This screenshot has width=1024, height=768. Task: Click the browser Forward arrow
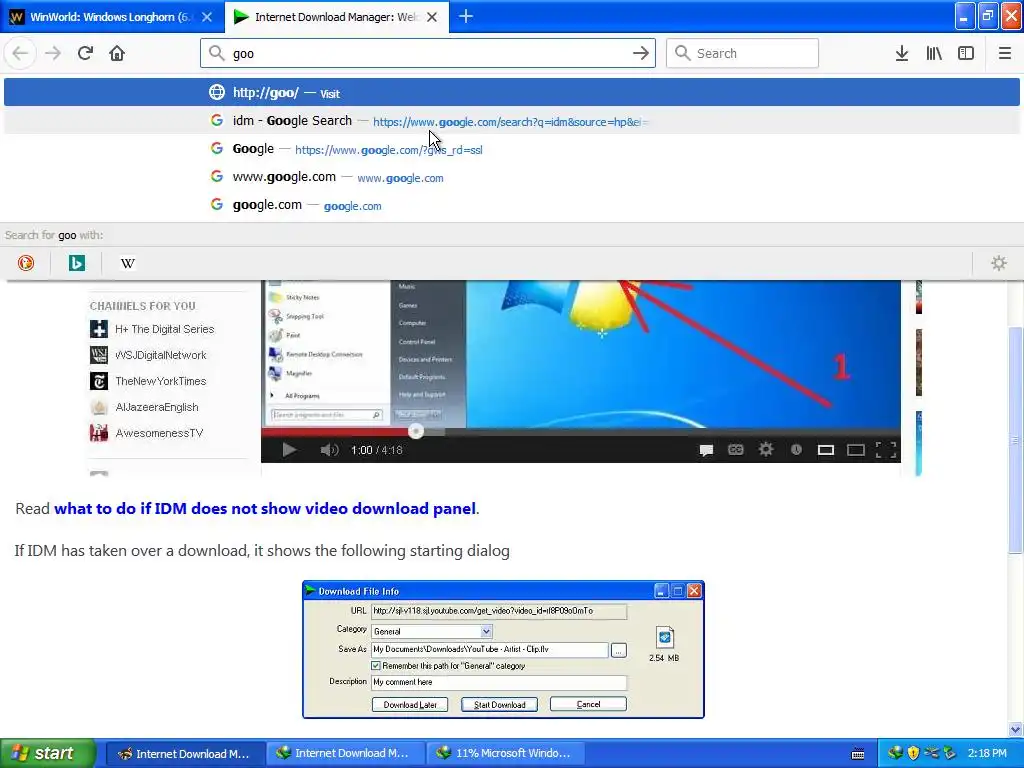pos(53,53)
